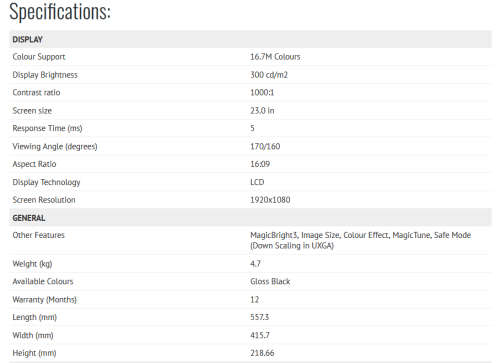Select the Gloss Black colour value
500x363 pixels.
(270, 282)
